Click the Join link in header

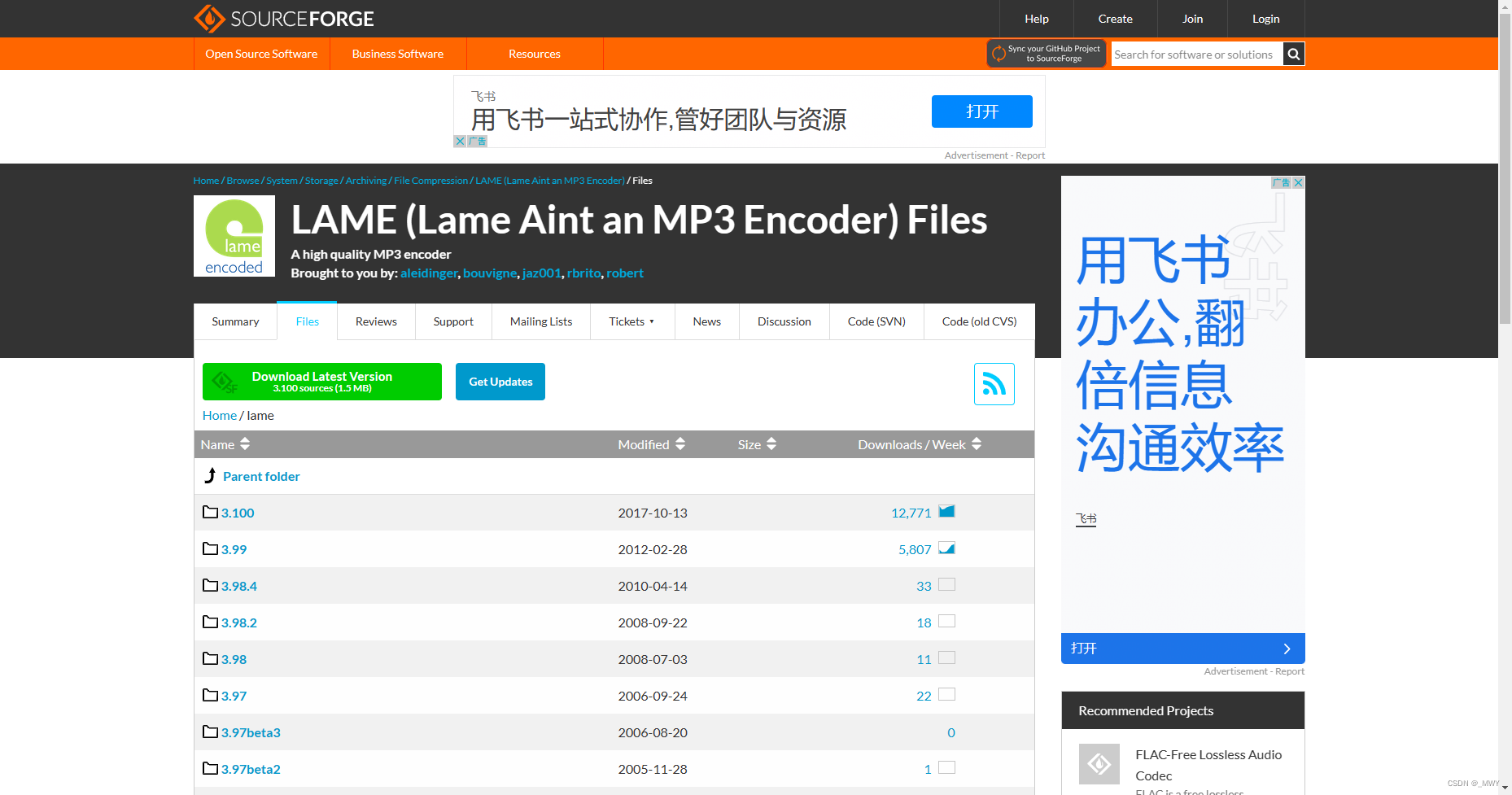pyautogui.click(x=1193, y=19)
